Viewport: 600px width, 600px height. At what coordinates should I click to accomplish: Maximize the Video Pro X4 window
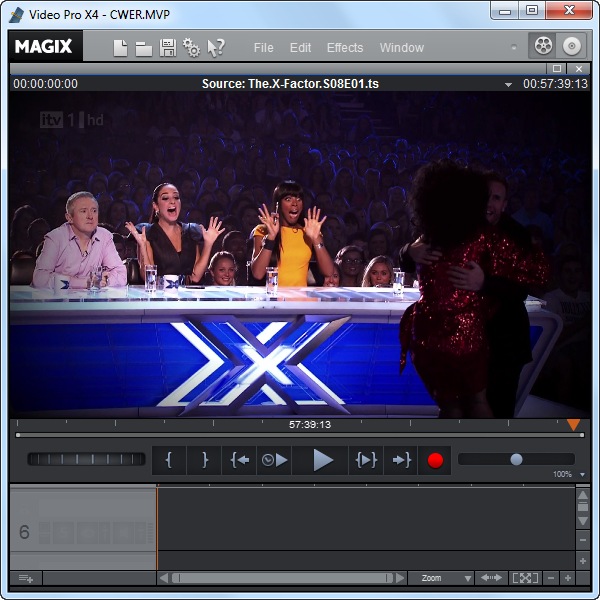point(532,11)
